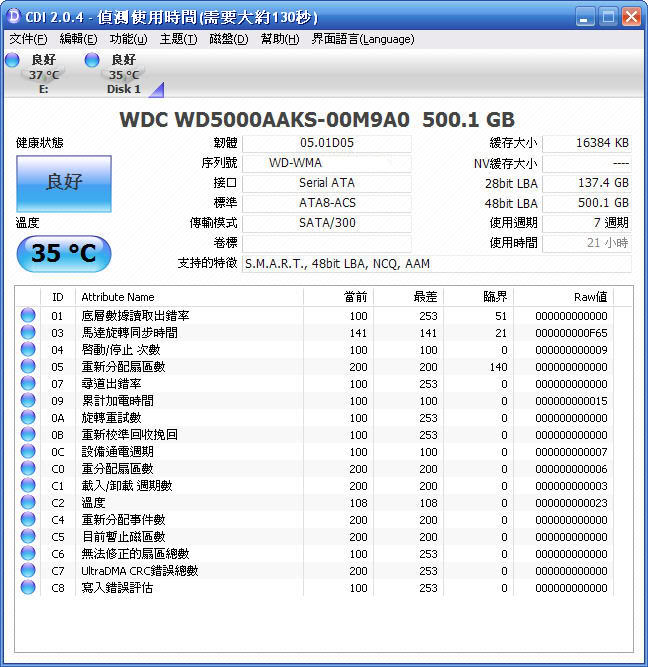Click the supported features field S.M.A.R.T., 48bit LBA

tap(437, 264)
